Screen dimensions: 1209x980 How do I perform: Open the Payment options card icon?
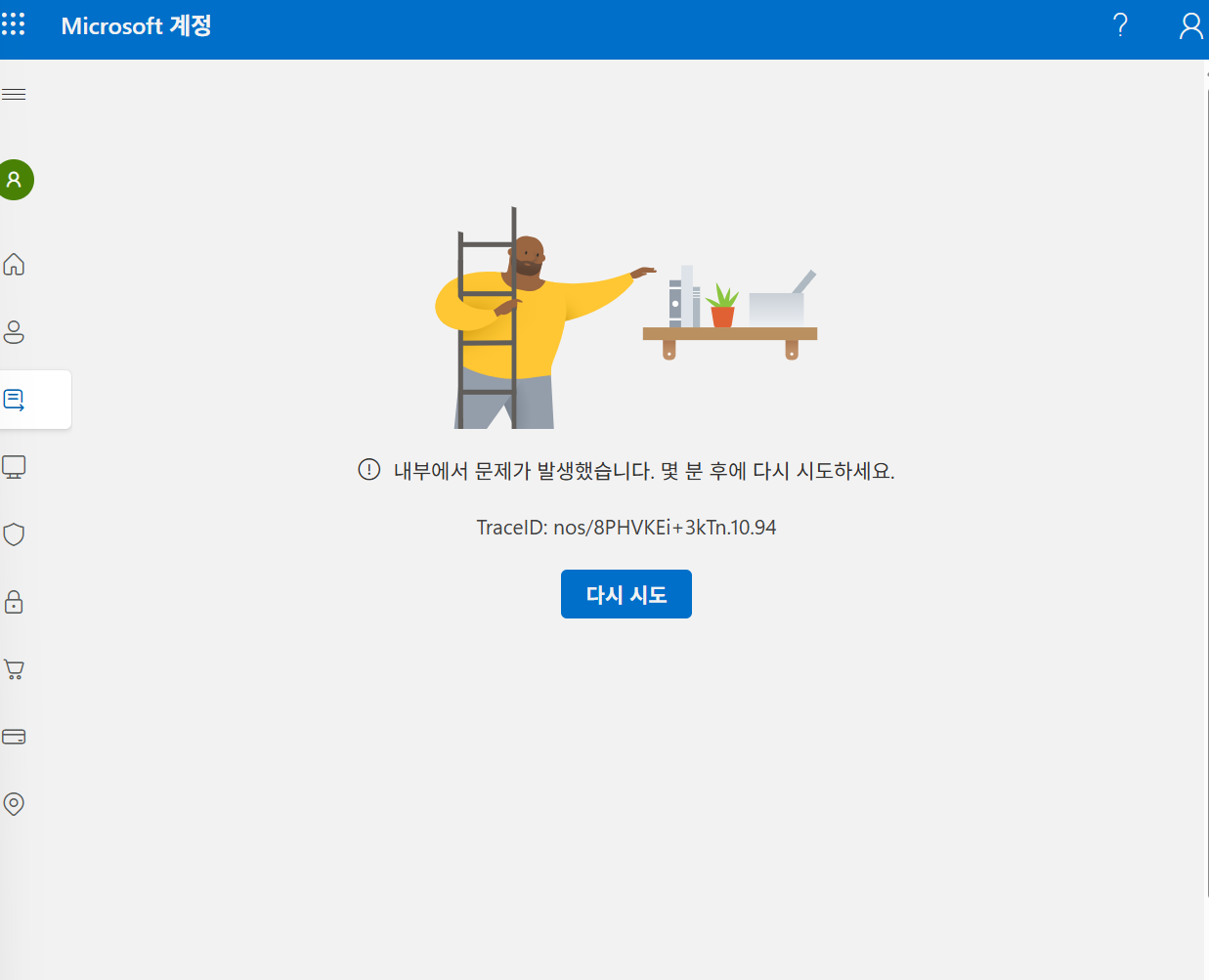pyautogui.click(x=14, y=737)
